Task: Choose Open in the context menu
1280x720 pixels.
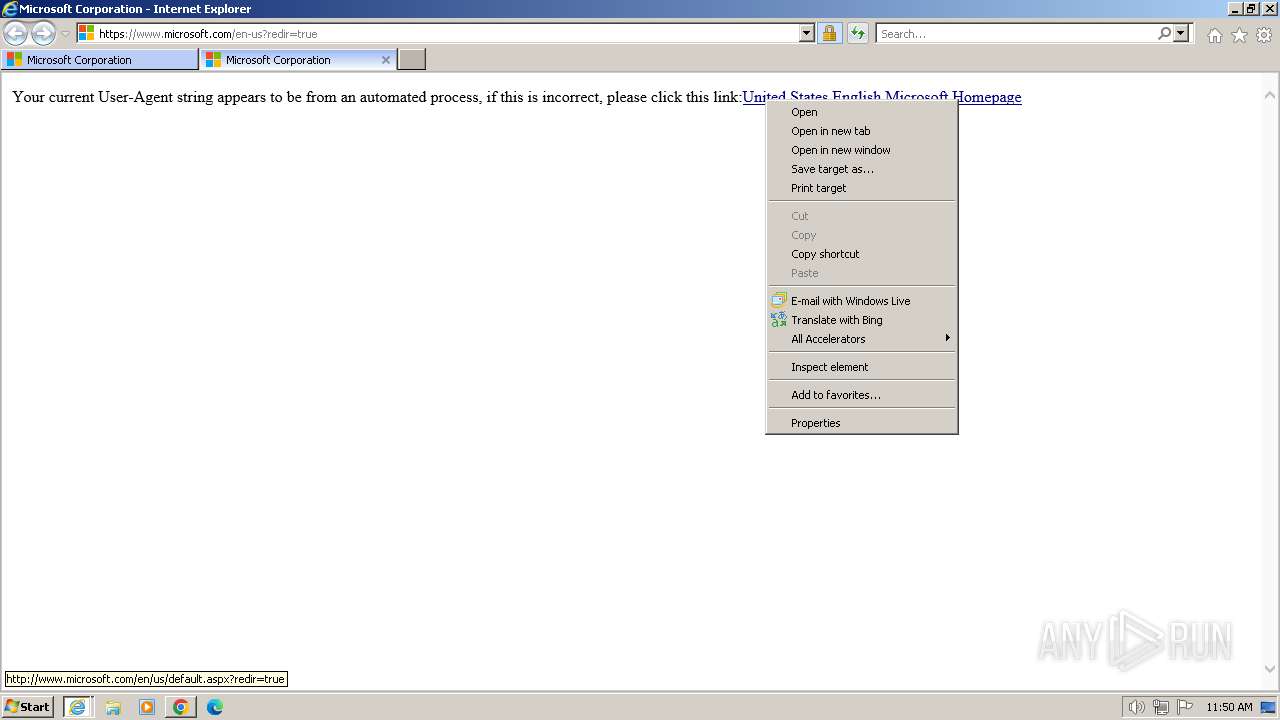Action: pyautogui.click(x=861, y=112)
